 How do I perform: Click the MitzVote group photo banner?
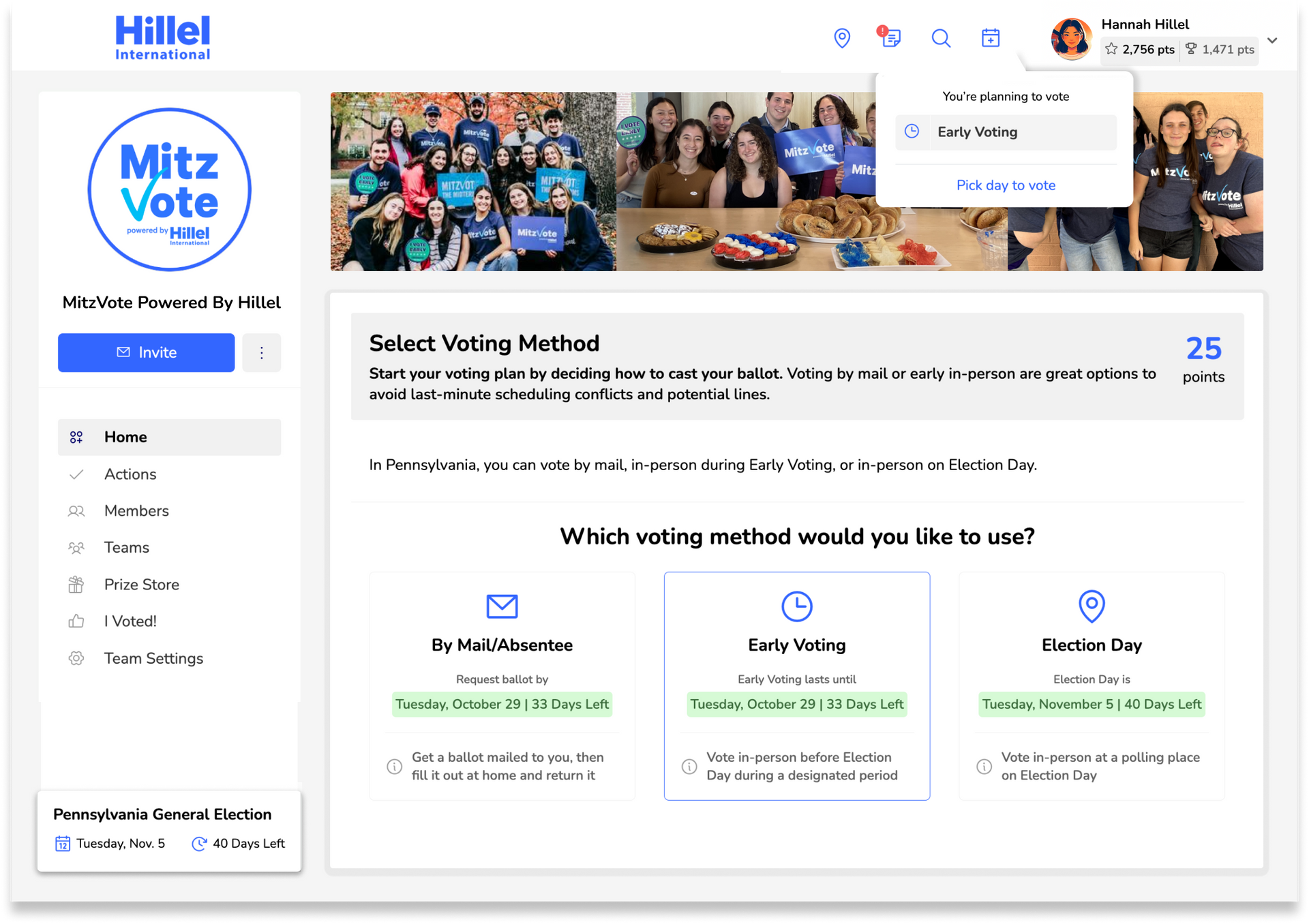(x=796, y=181)
